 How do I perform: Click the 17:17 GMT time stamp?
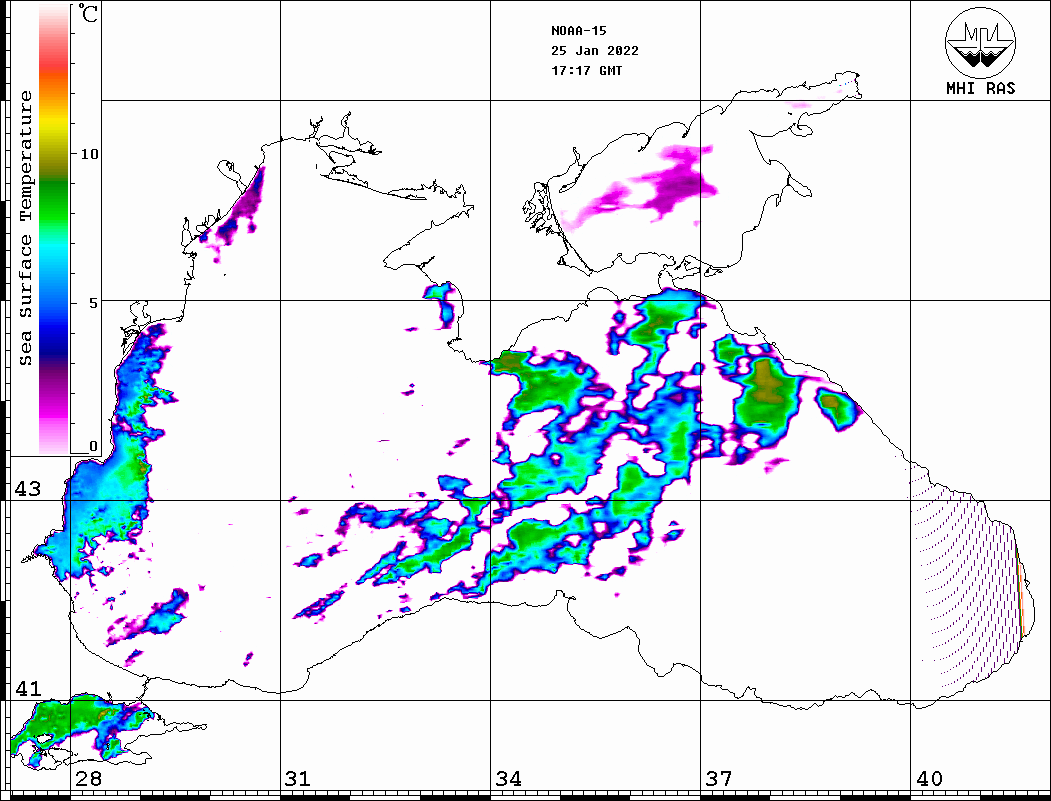[586, 71]
